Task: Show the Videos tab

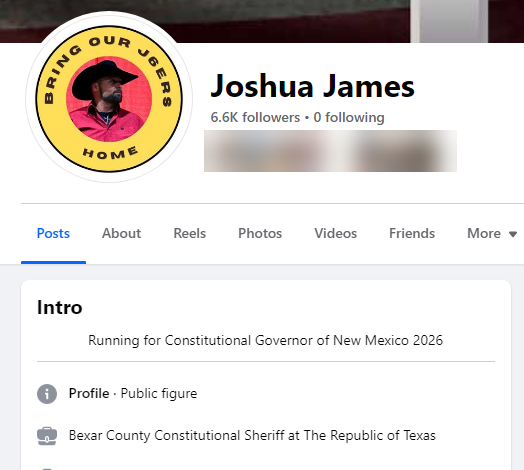Action: [336, 233]
